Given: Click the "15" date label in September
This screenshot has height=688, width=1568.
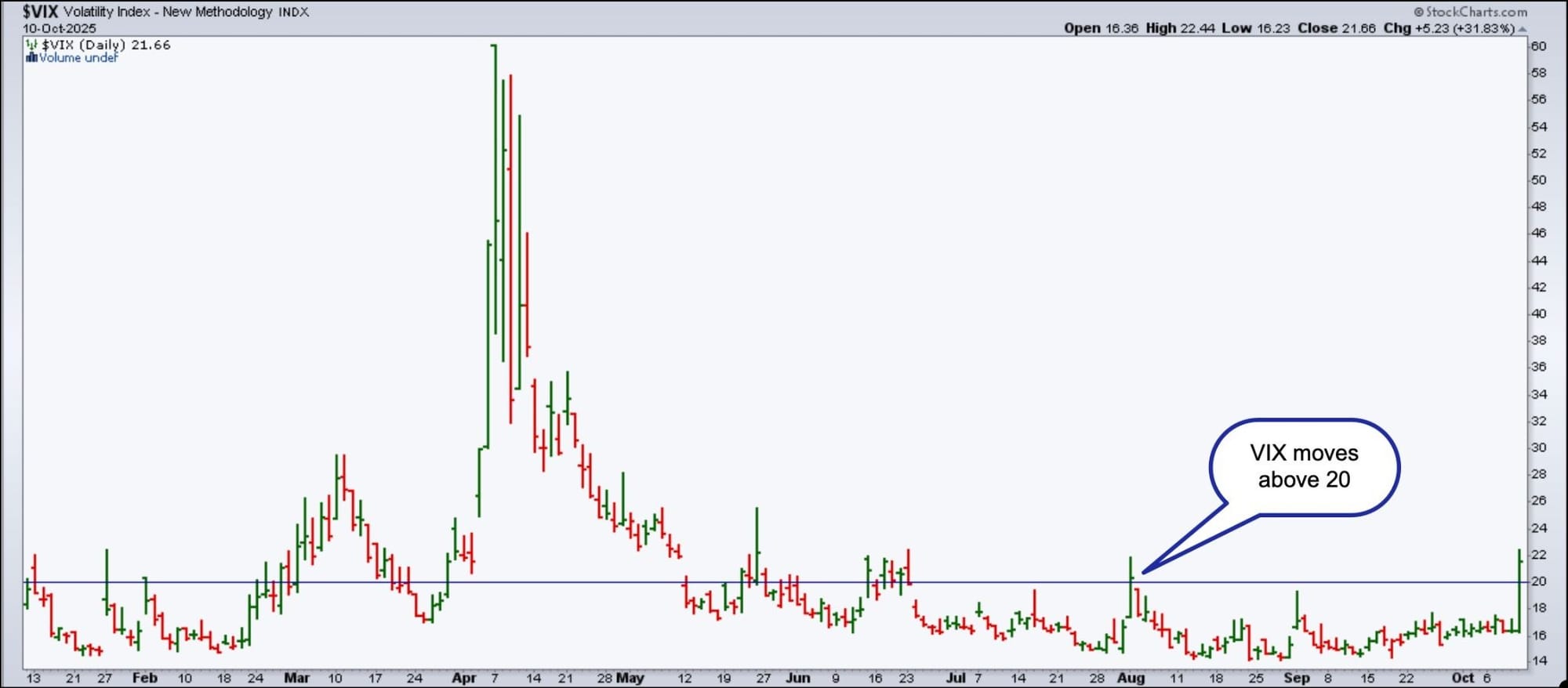Looking at the screenshot, I should [1367, 679].
